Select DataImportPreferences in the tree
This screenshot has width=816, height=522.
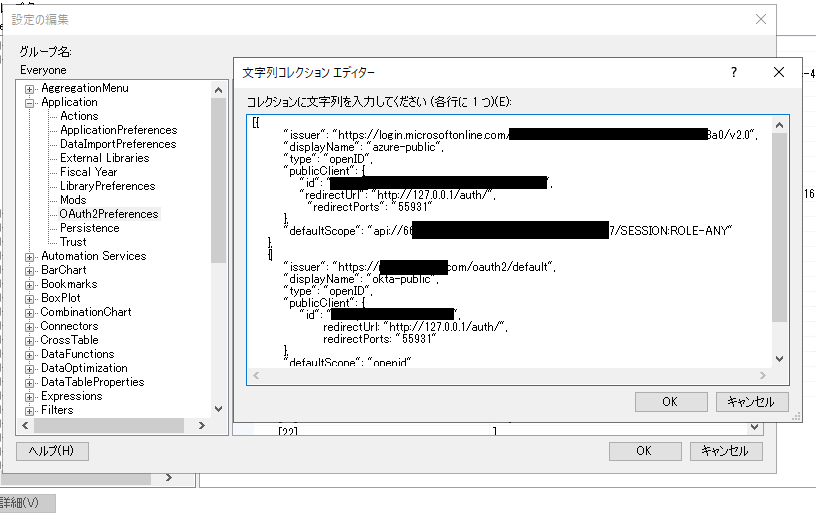118,144
